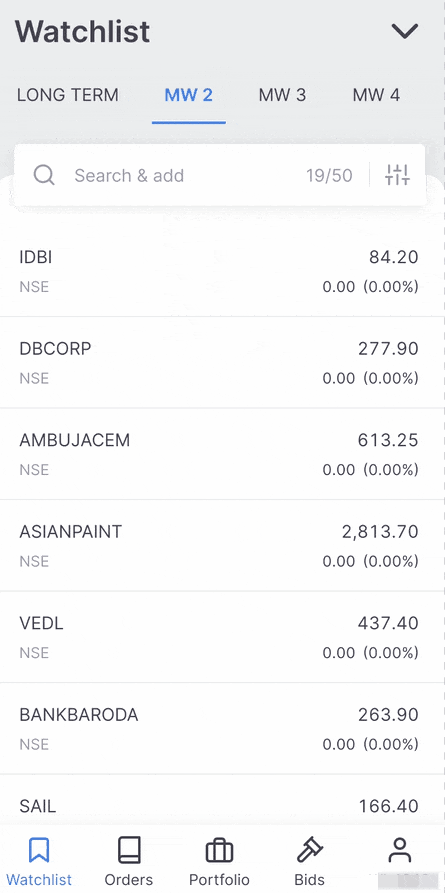Screen dimensions: 445x893
Task: Open the Portfolio briefcase icon
Action: click(219, 851)
